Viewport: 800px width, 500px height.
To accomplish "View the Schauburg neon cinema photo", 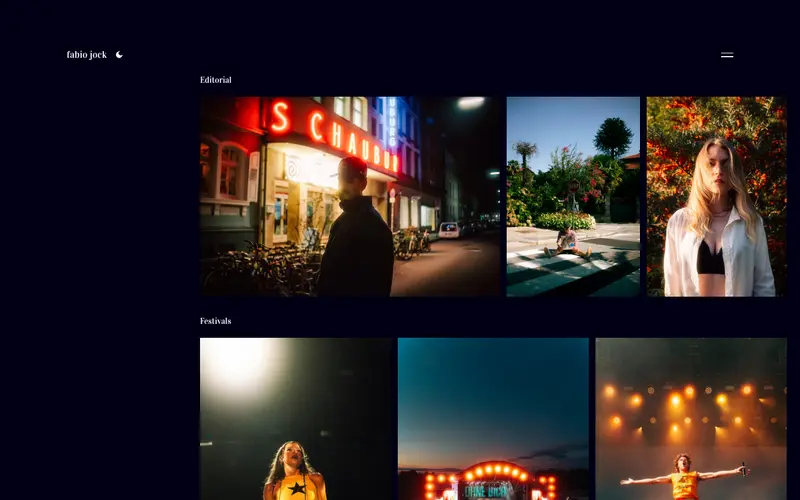I will 350,196.
